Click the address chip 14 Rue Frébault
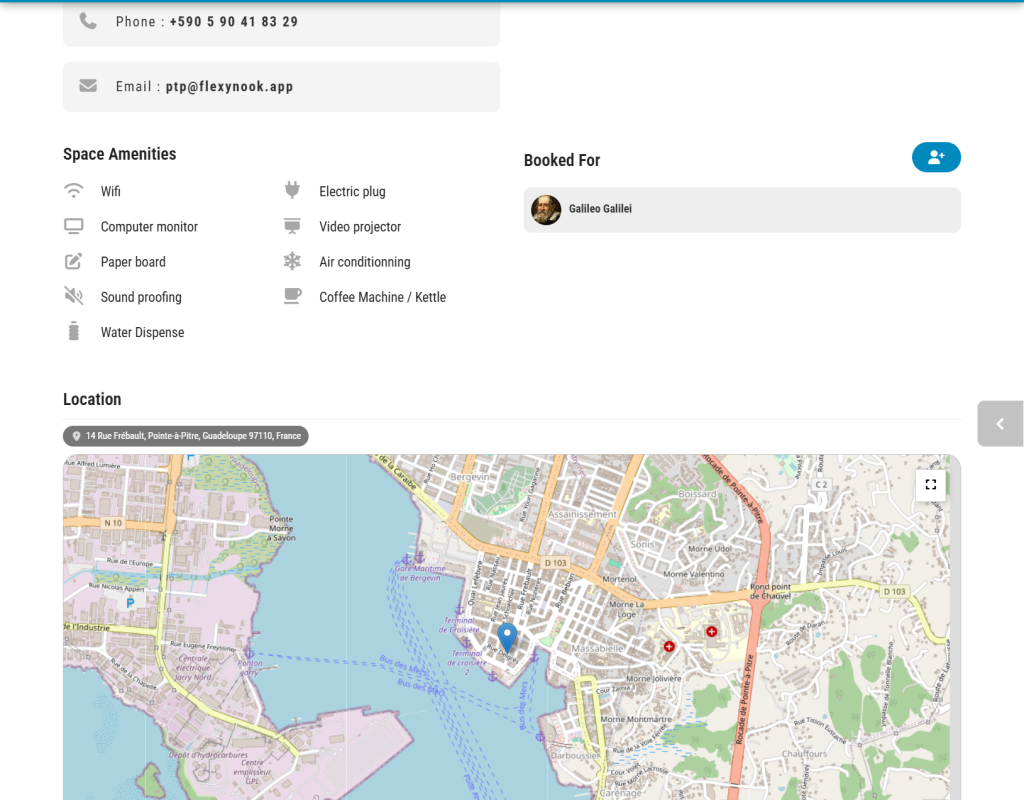The width and height of the screenshot is (1024, 800). [x=185, y=436]
